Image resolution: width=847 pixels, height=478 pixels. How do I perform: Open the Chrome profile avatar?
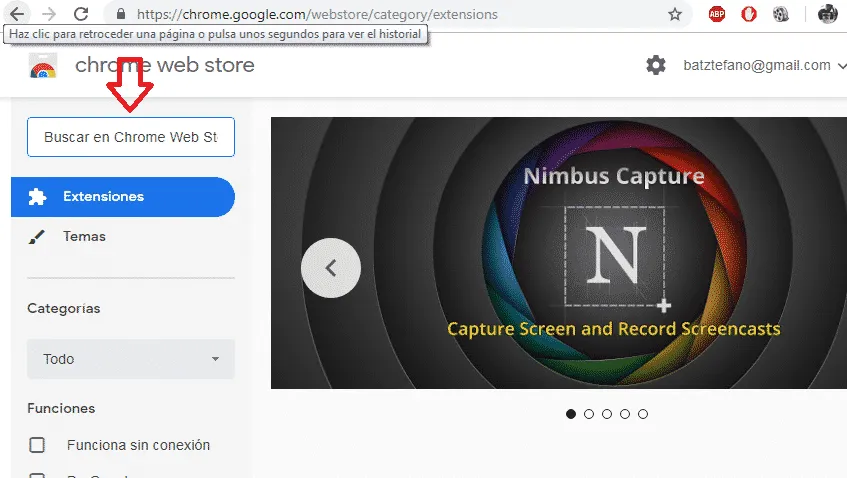[828, 14]
